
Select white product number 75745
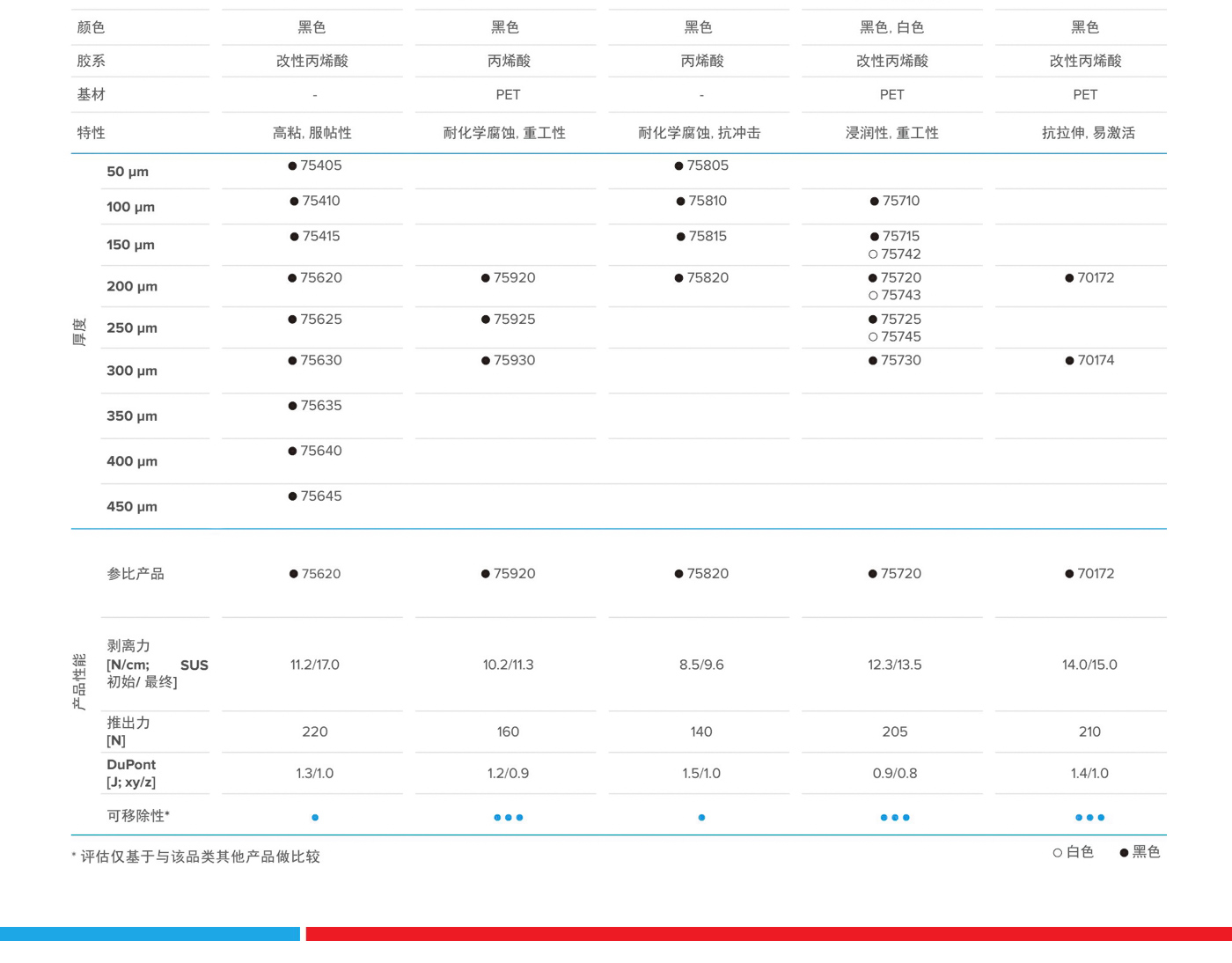pyautogui.click(x=895, y=336)
